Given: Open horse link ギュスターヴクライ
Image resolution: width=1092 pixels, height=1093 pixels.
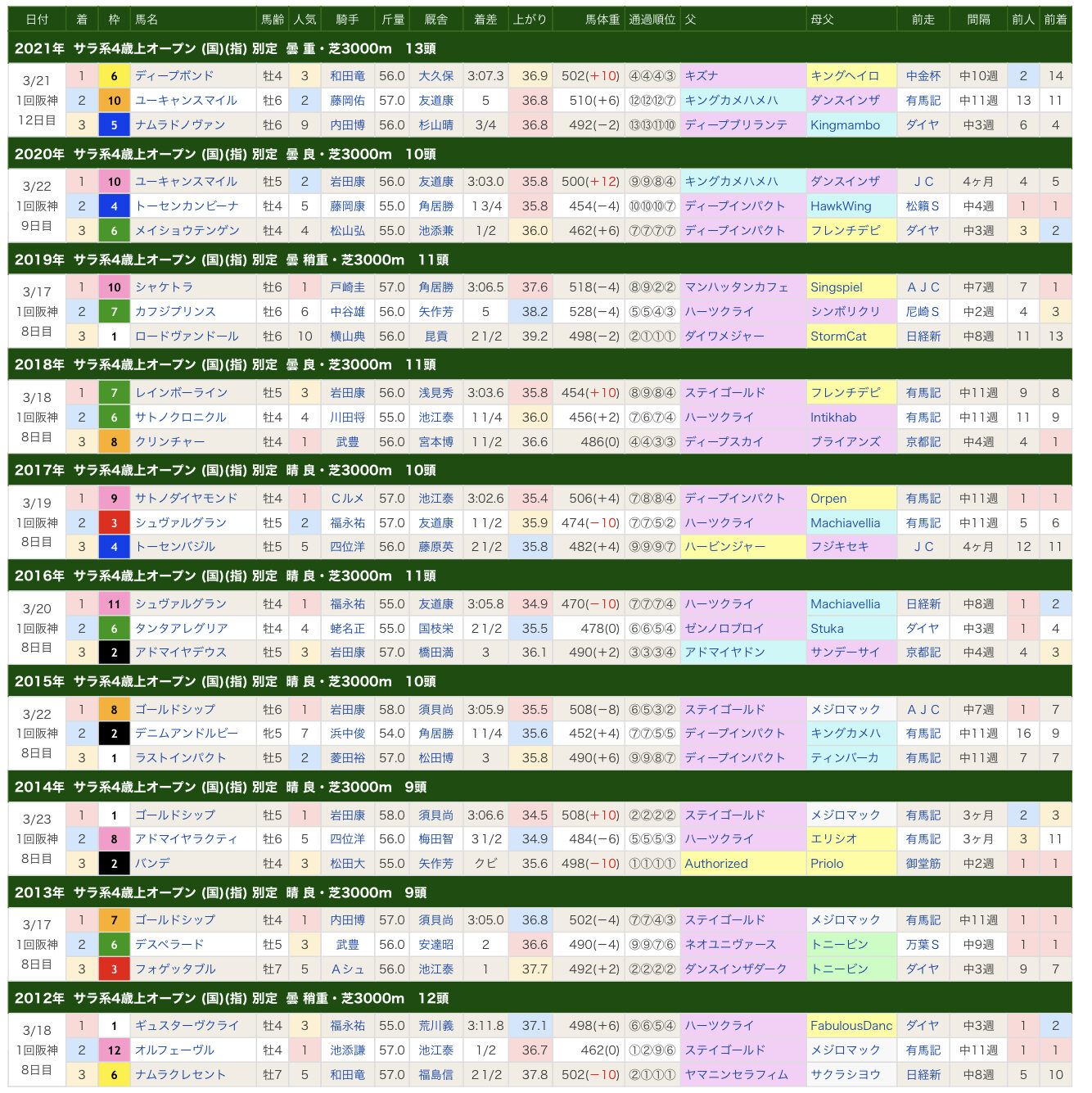Looking at the screenshot, I should click(187, 1026).
